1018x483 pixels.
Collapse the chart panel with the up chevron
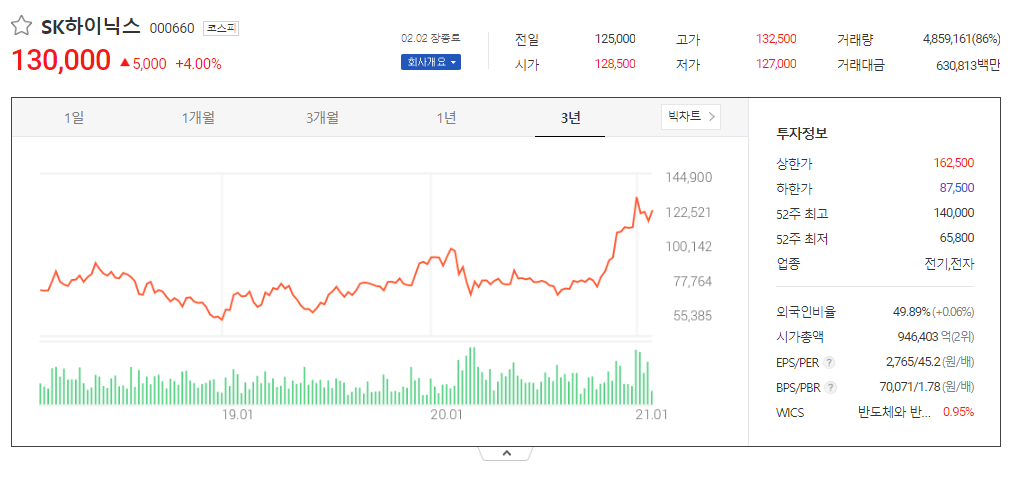click(507, 453)
